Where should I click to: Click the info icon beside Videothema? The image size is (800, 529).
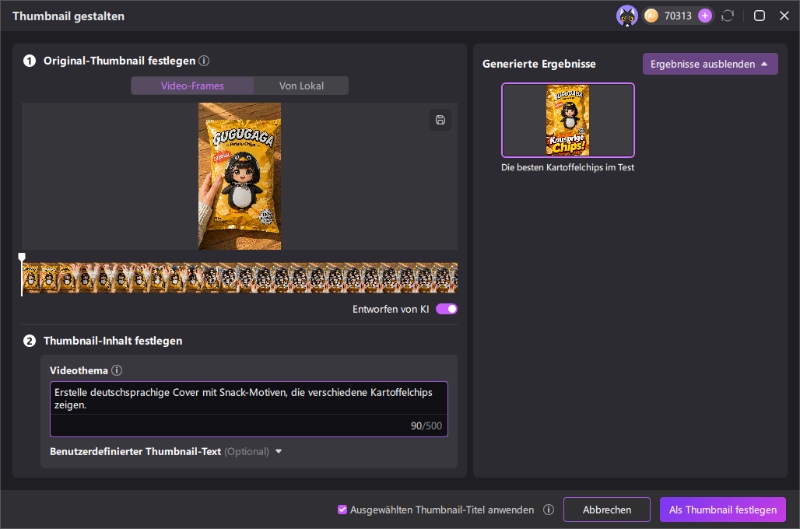(x=117, y=370)
